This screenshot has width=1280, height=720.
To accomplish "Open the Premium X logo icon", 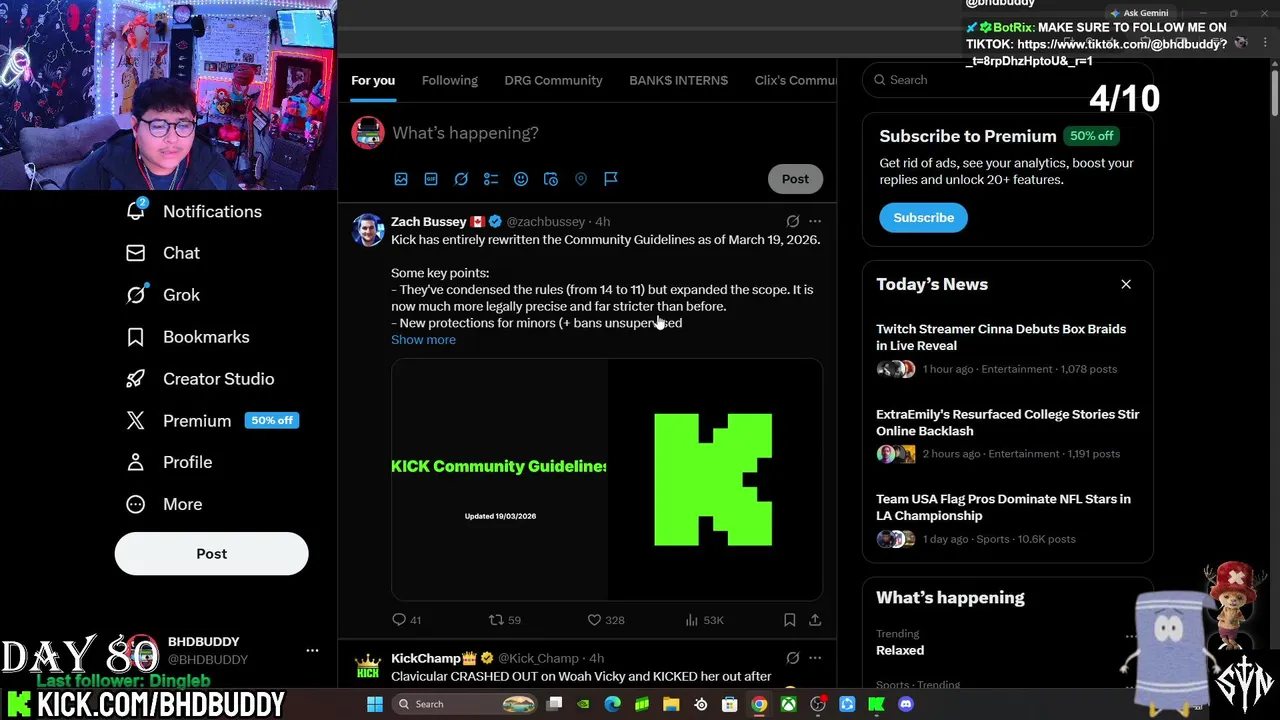I will click(x=136, y=421).
